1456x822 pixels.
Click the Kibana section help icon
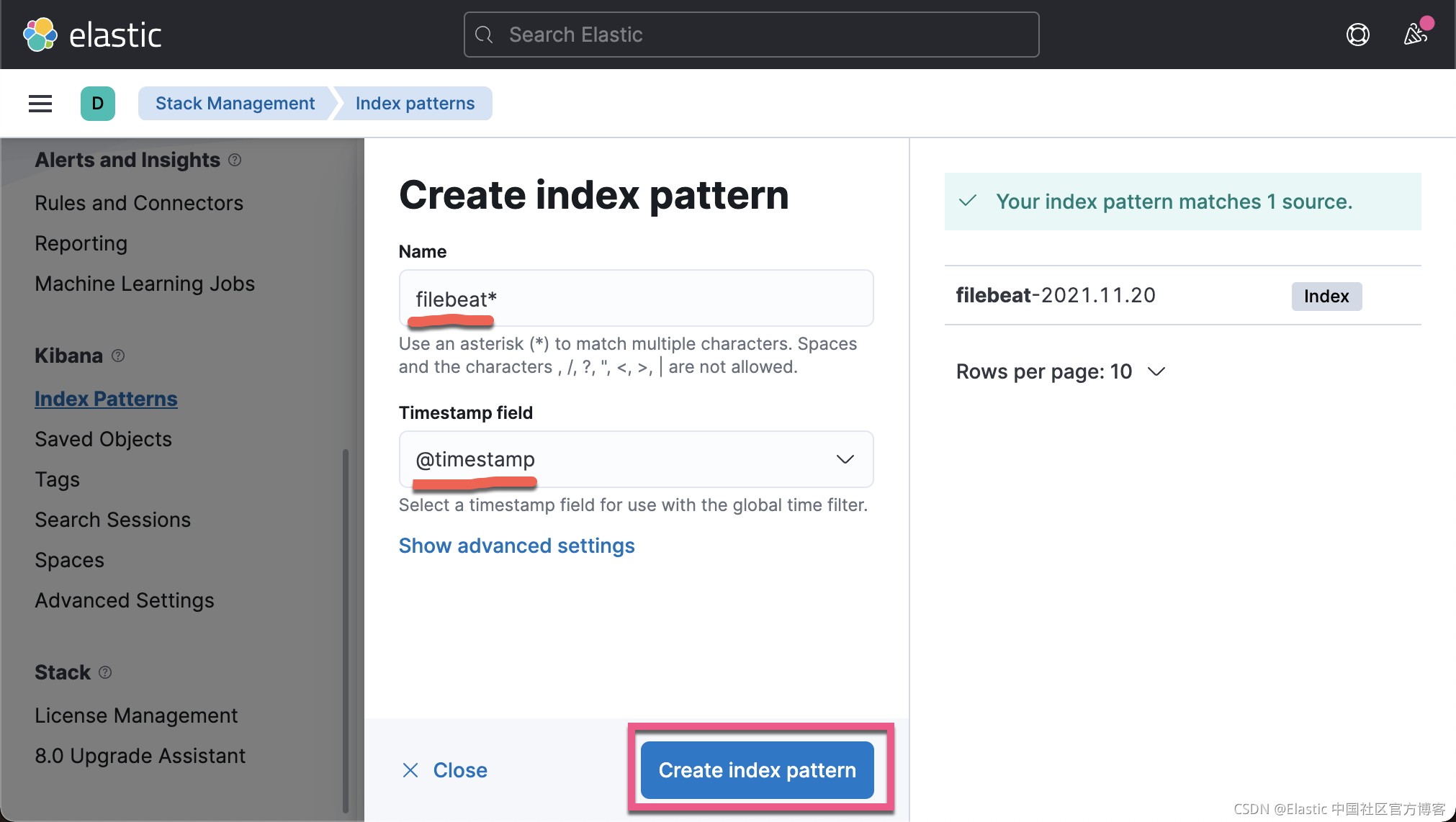[x=119, y=356]
